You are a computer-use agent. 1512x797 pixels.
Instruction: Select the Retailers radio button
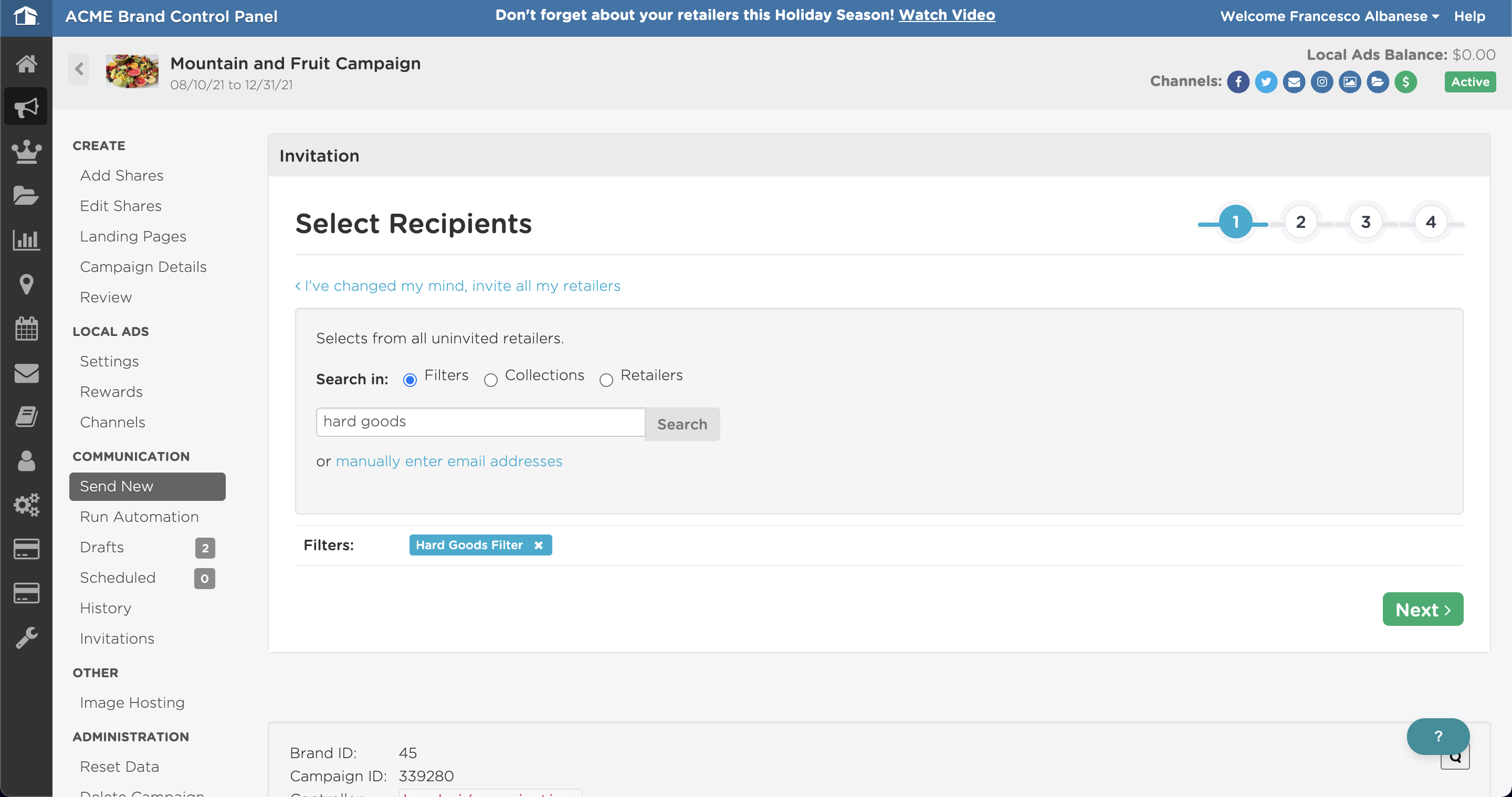coord(606,380)
